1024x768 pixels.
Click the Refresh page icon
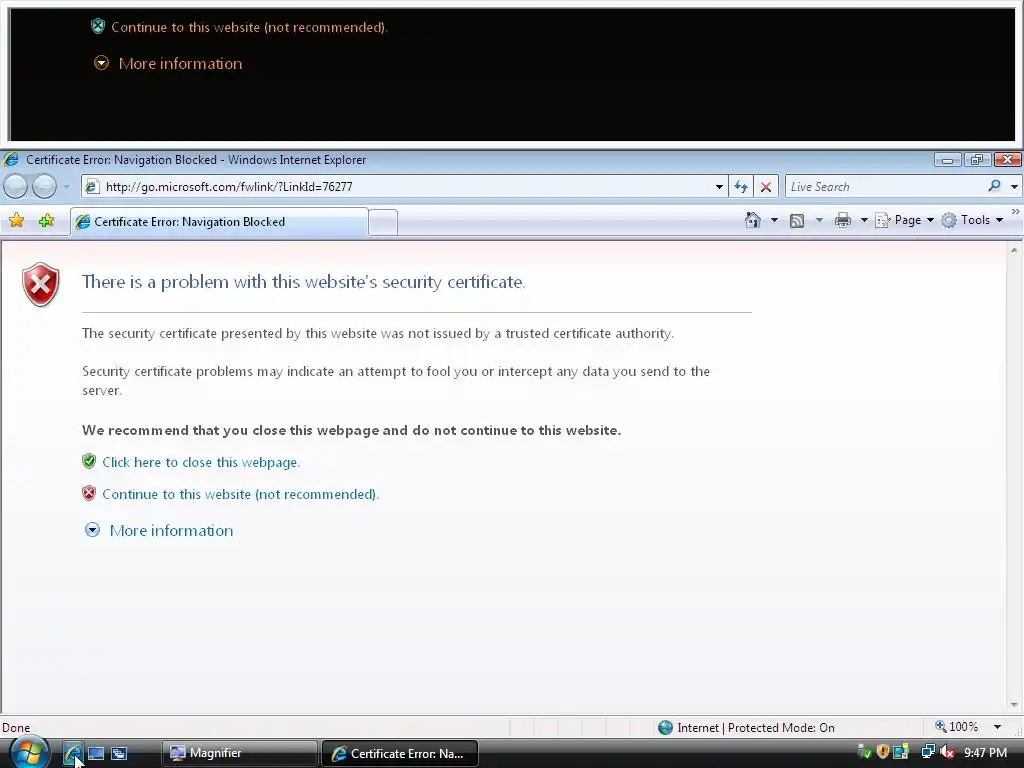pyautogui.click(x=741, y=187)
